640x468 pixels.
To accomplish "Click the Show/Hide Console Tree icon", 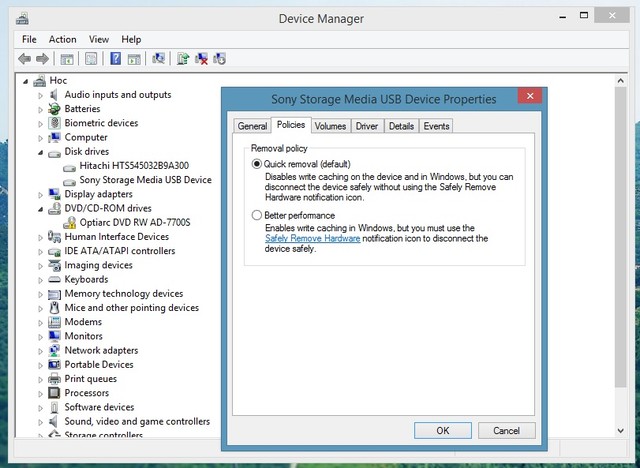I will pos(67,59).
